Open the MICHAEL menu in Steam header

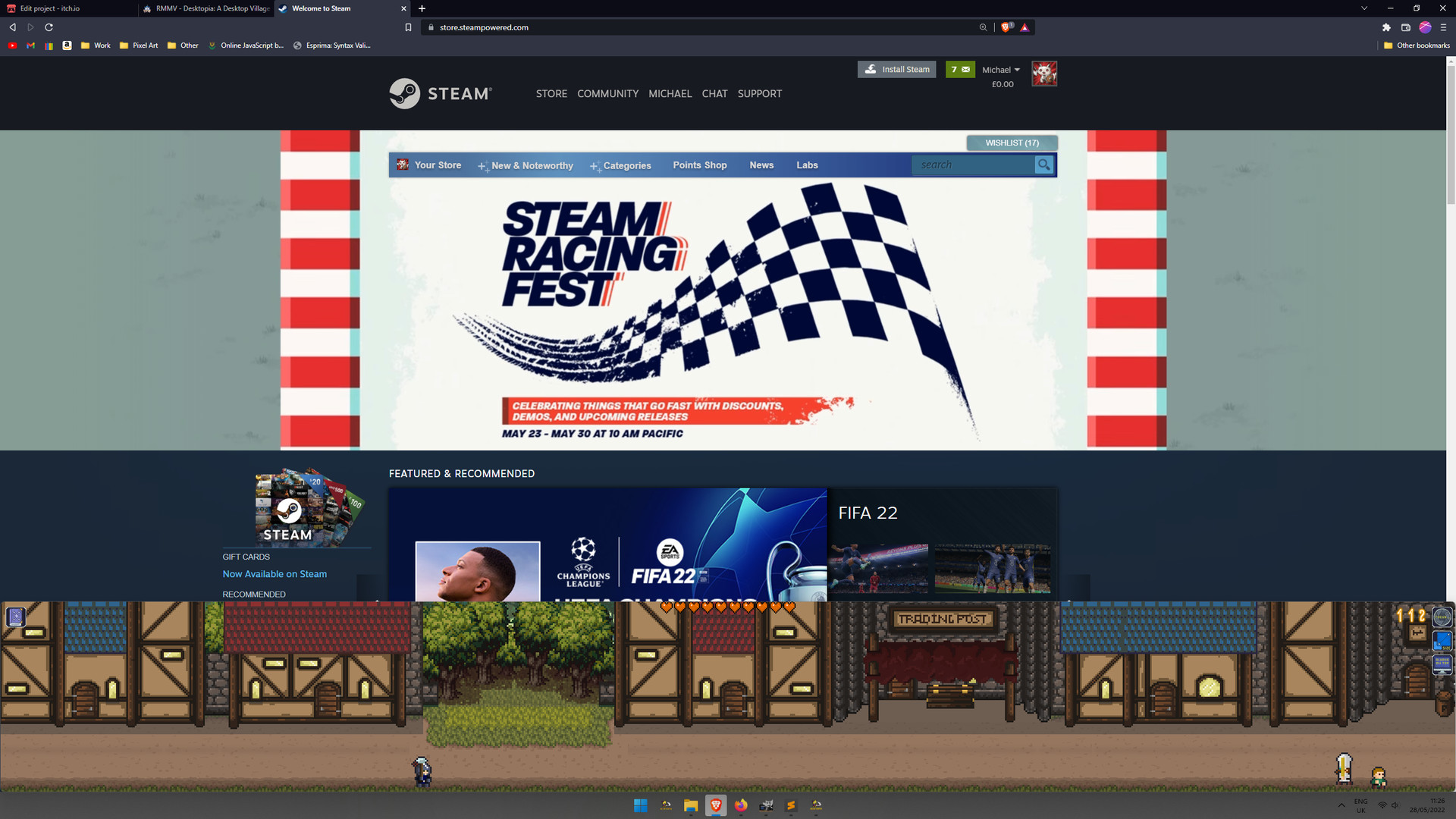[x=670, y=93]
